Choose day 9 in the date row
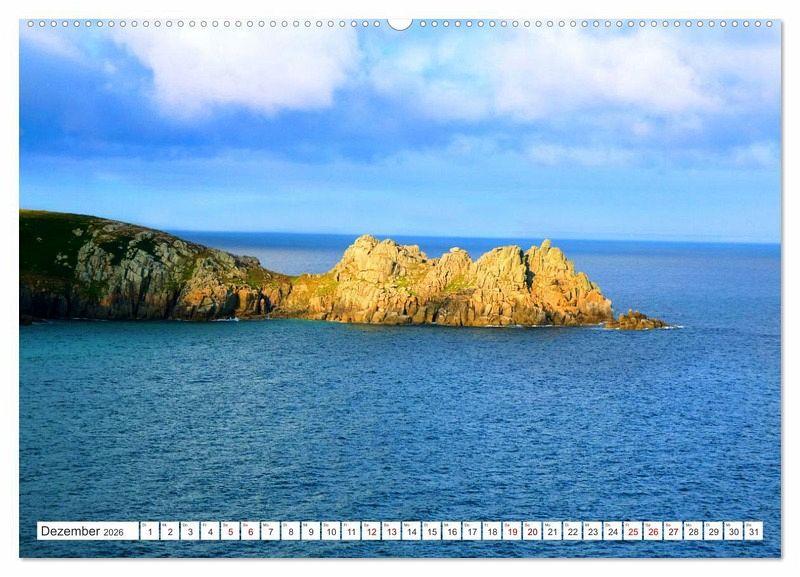800x577 pixels. click(x=310, y=532)
